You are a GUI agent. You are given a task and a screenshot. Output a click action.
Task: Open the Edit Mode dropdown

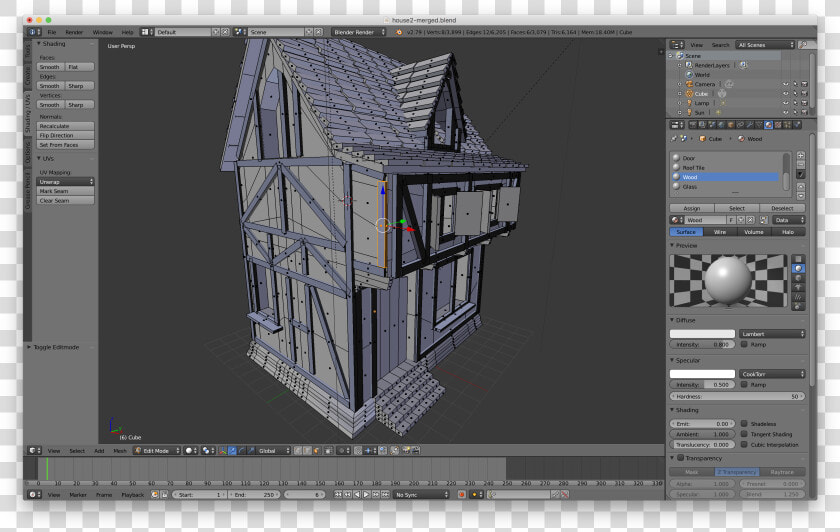pos(157,451)
